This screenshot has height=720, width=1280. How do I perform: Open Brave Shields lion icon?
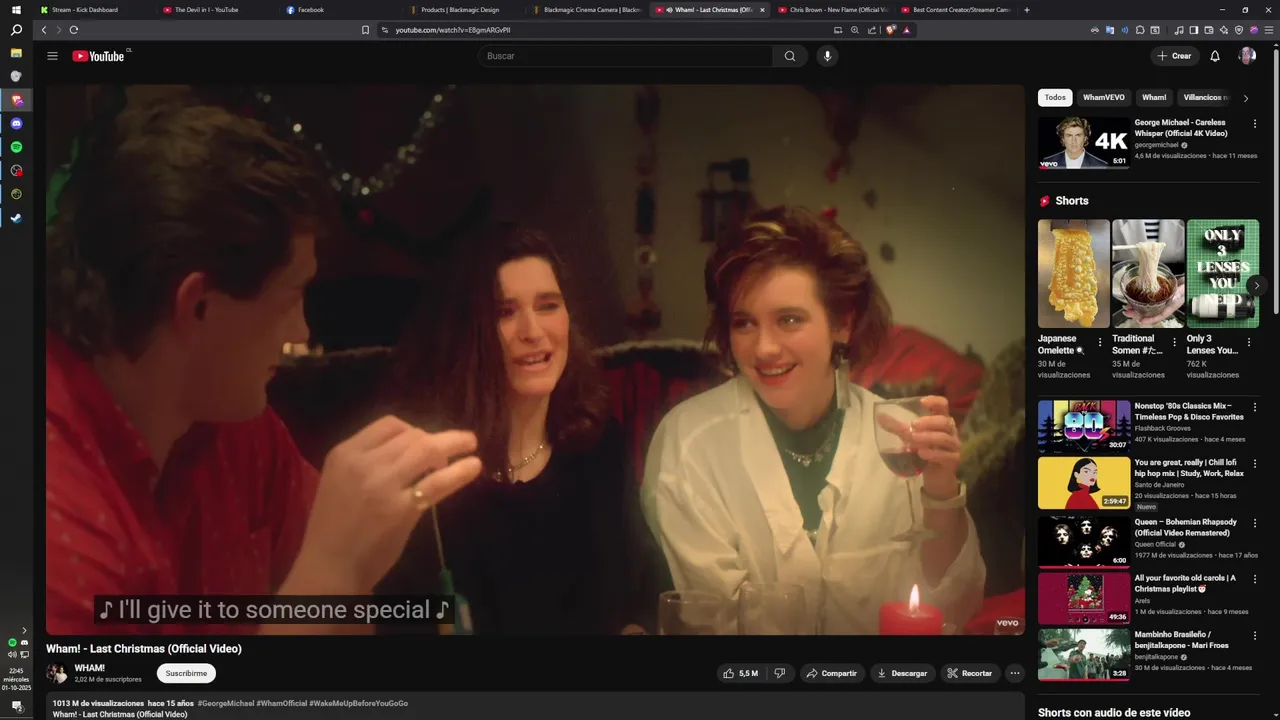891,30
